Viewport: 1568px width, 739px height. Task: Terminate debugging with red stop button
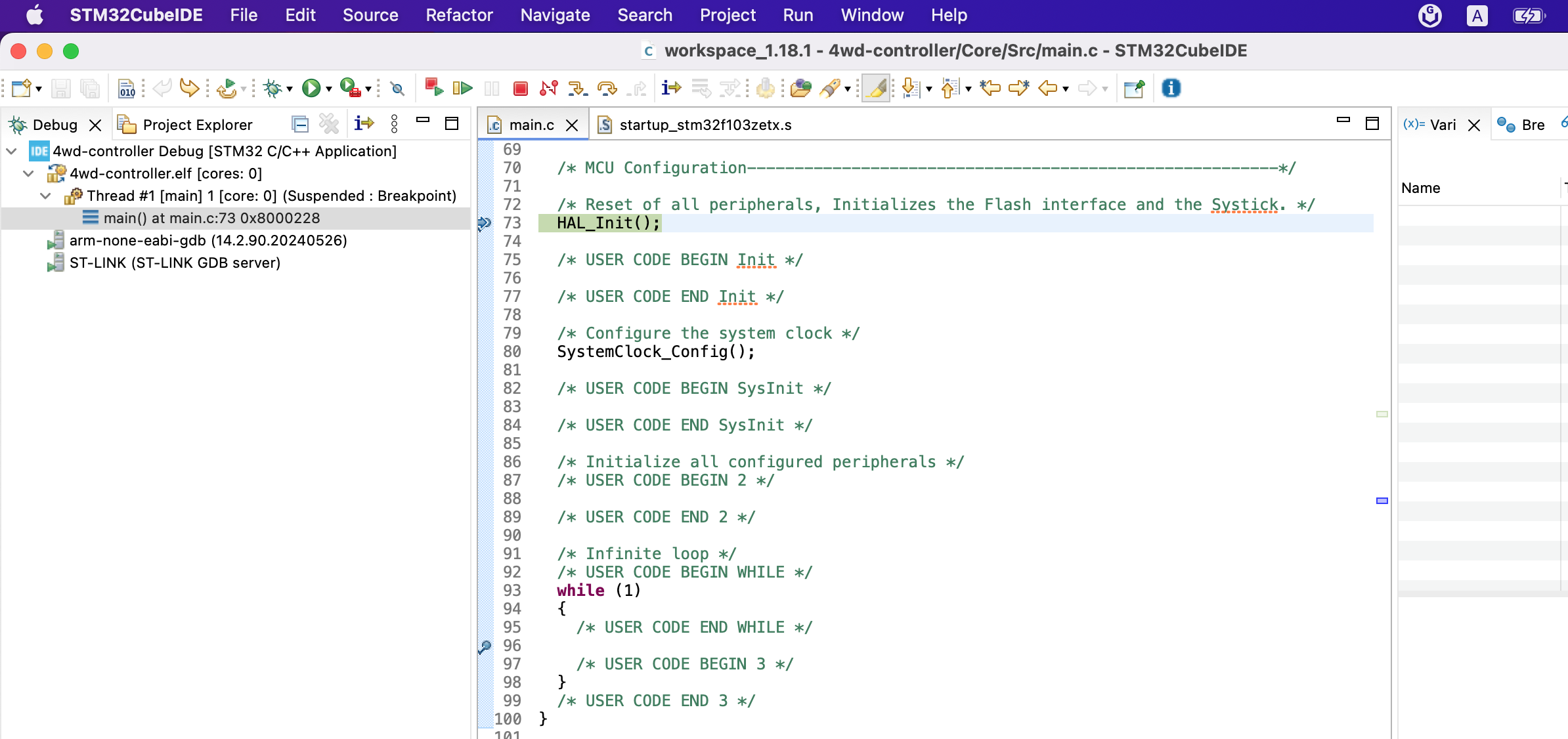pyautogui.click(x=521, y=88)
